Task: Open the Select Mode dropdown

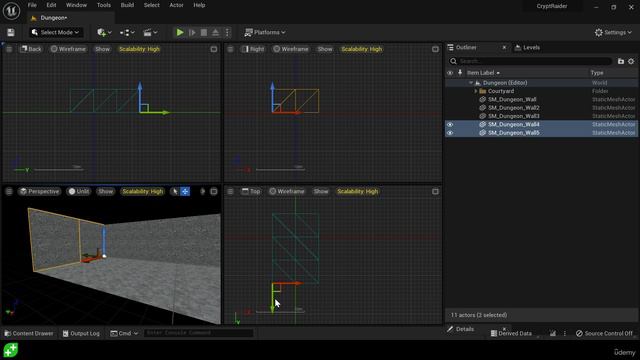Action: coord(56,32)
